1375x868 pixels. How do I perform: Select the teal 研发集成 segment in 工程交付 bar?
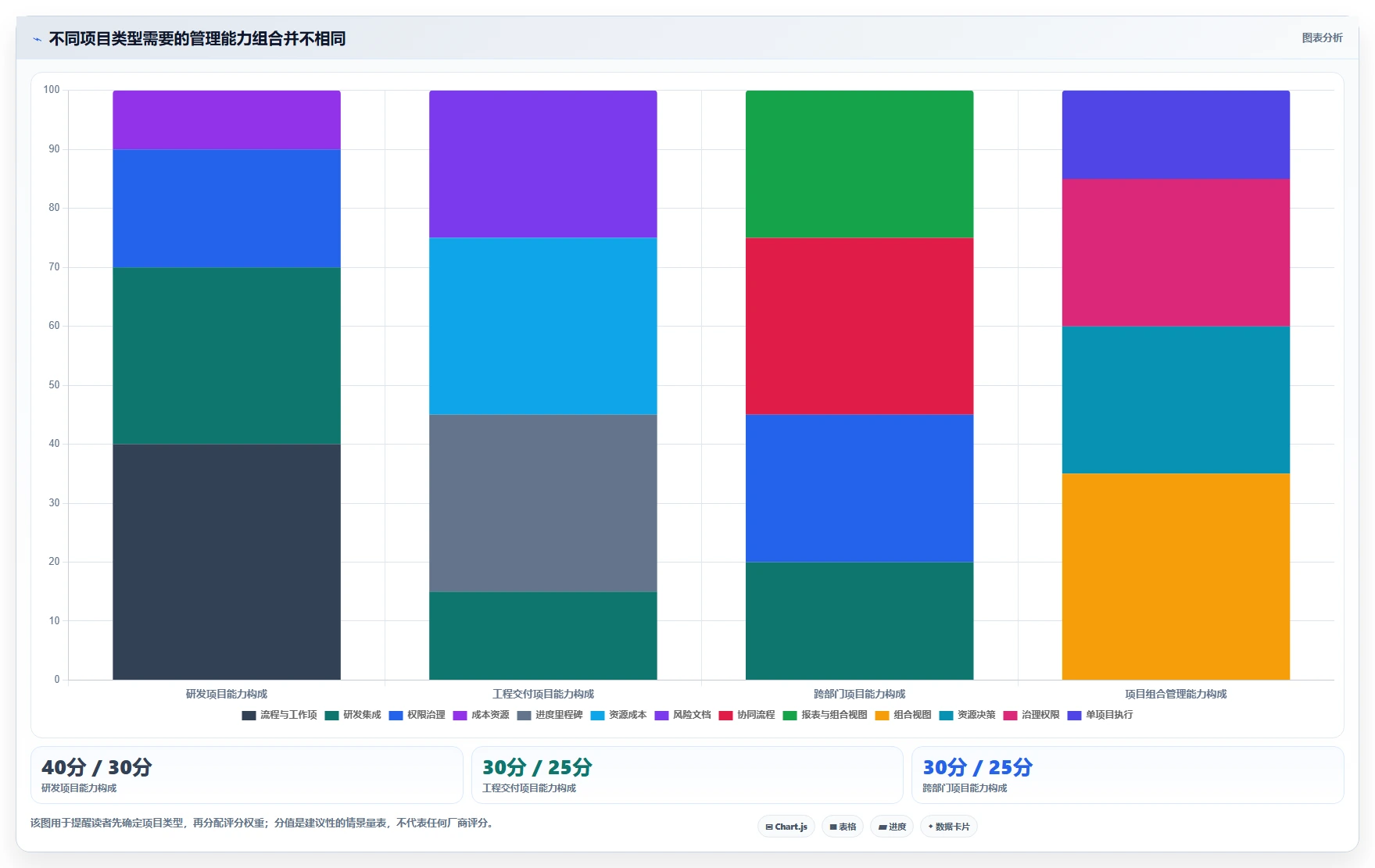click(543, 636)
